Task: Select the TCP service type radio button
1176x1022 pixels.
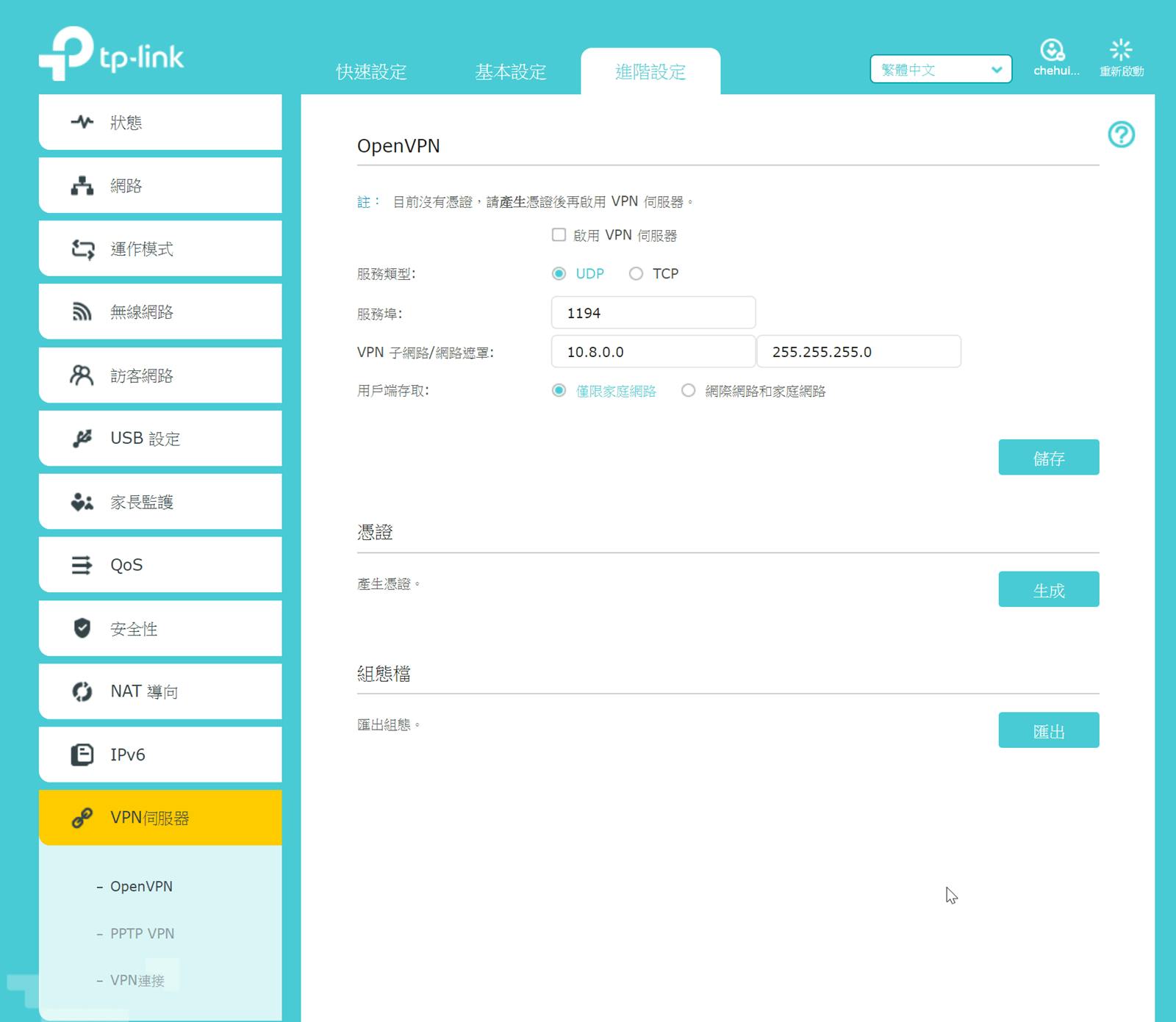Action: tap(636, 273)
